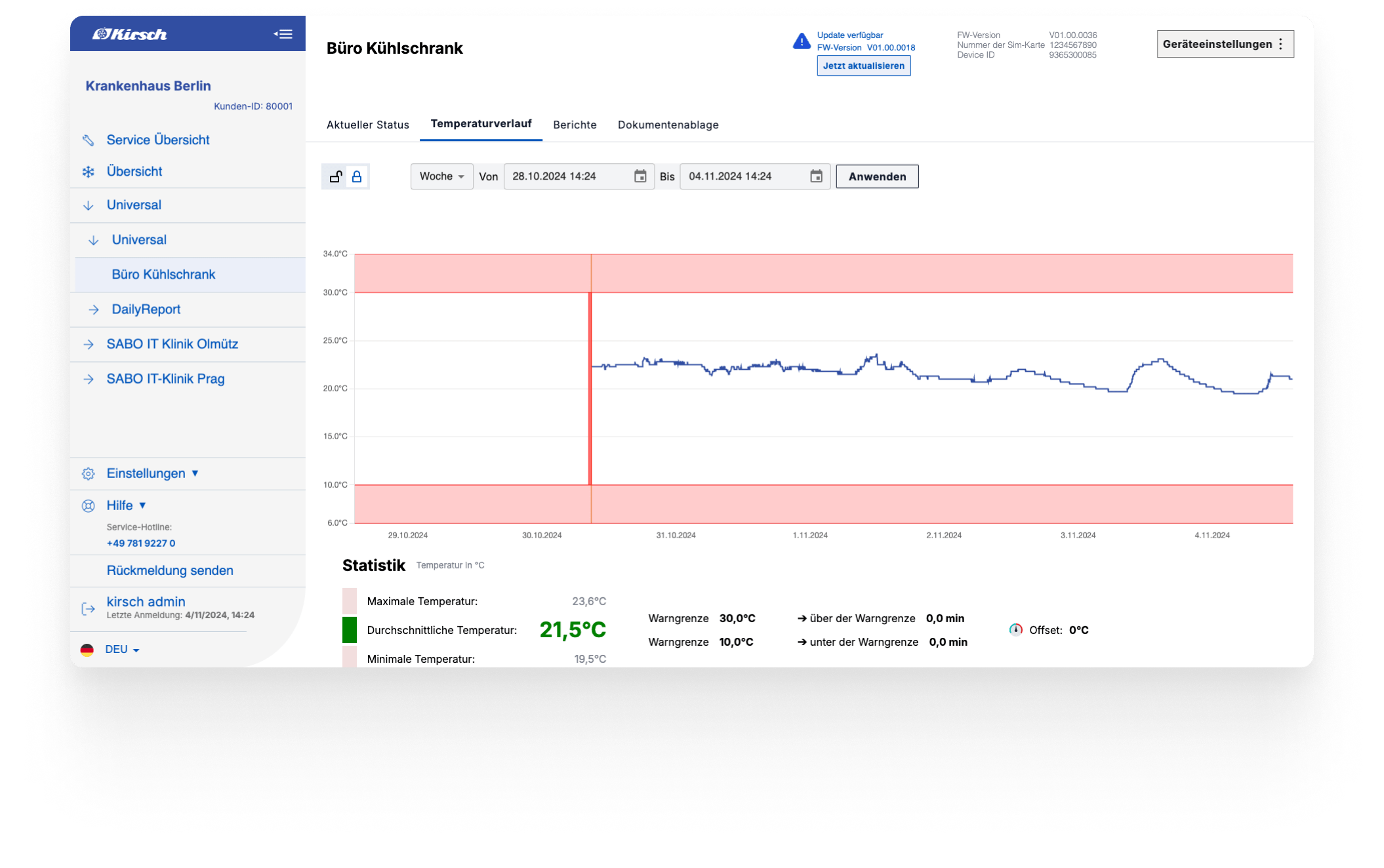Click the wrench icon beside Service Übersicht
This screenshot has width=1384, height=868.
(x=89, y=140)
